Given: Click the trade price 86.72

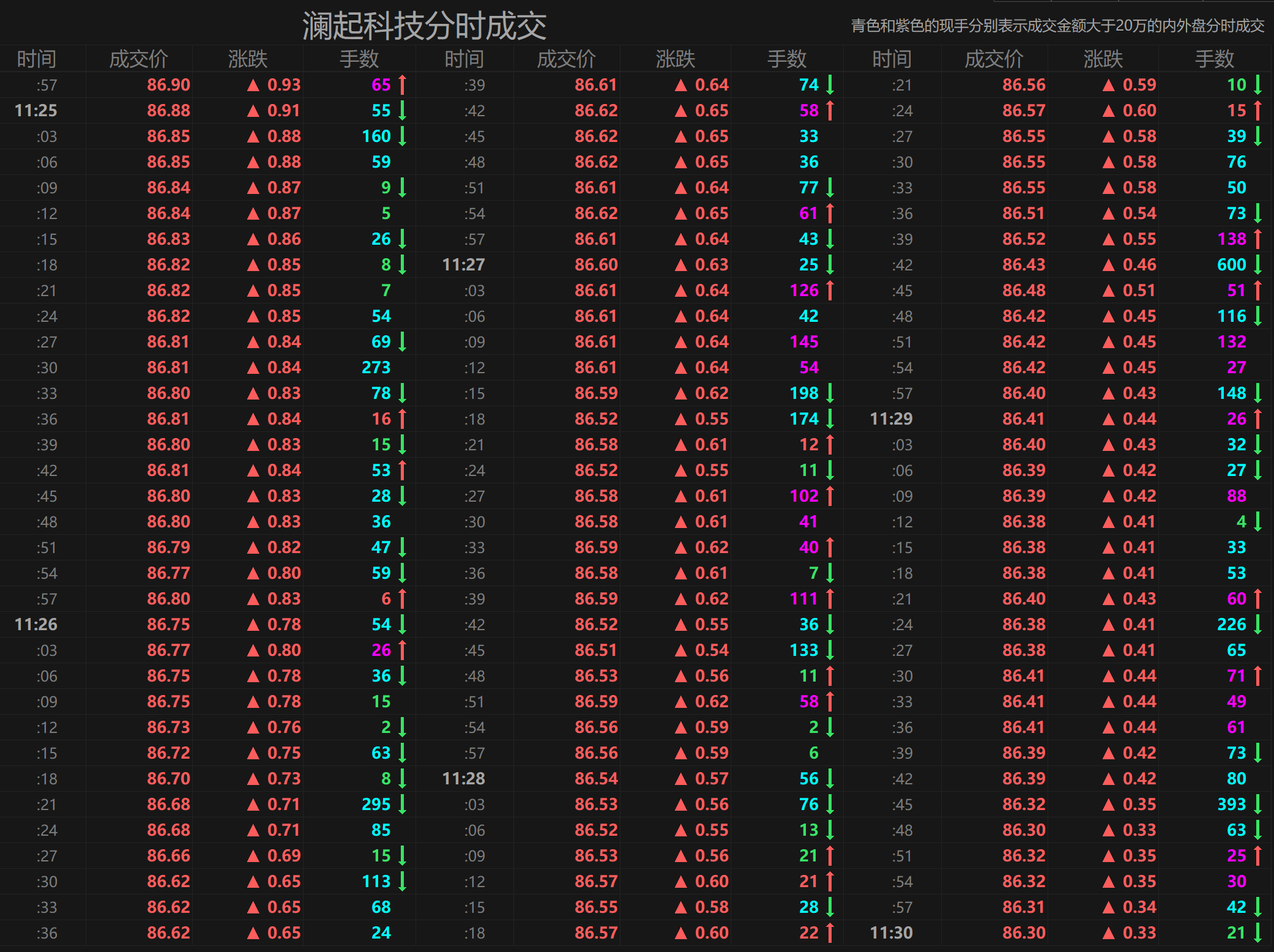Looking at the screenshot, I should pos(168,753).
